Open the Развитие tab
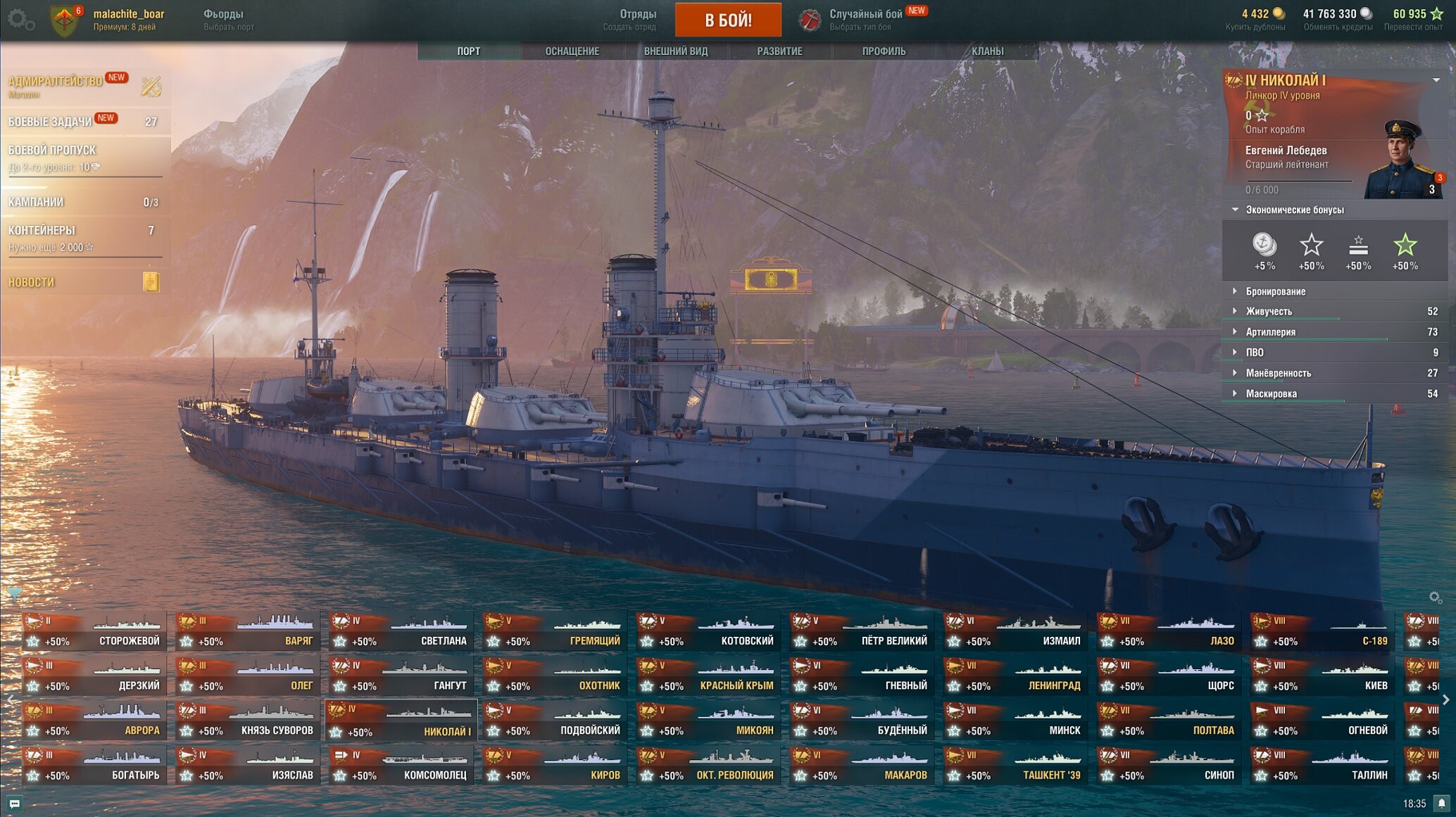The image size is (1456, 817). coord(779,51)
